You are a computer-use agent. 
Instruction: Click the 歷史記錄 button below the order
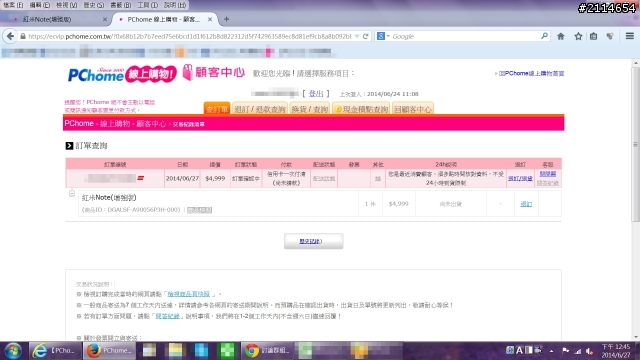click(313, 241)
